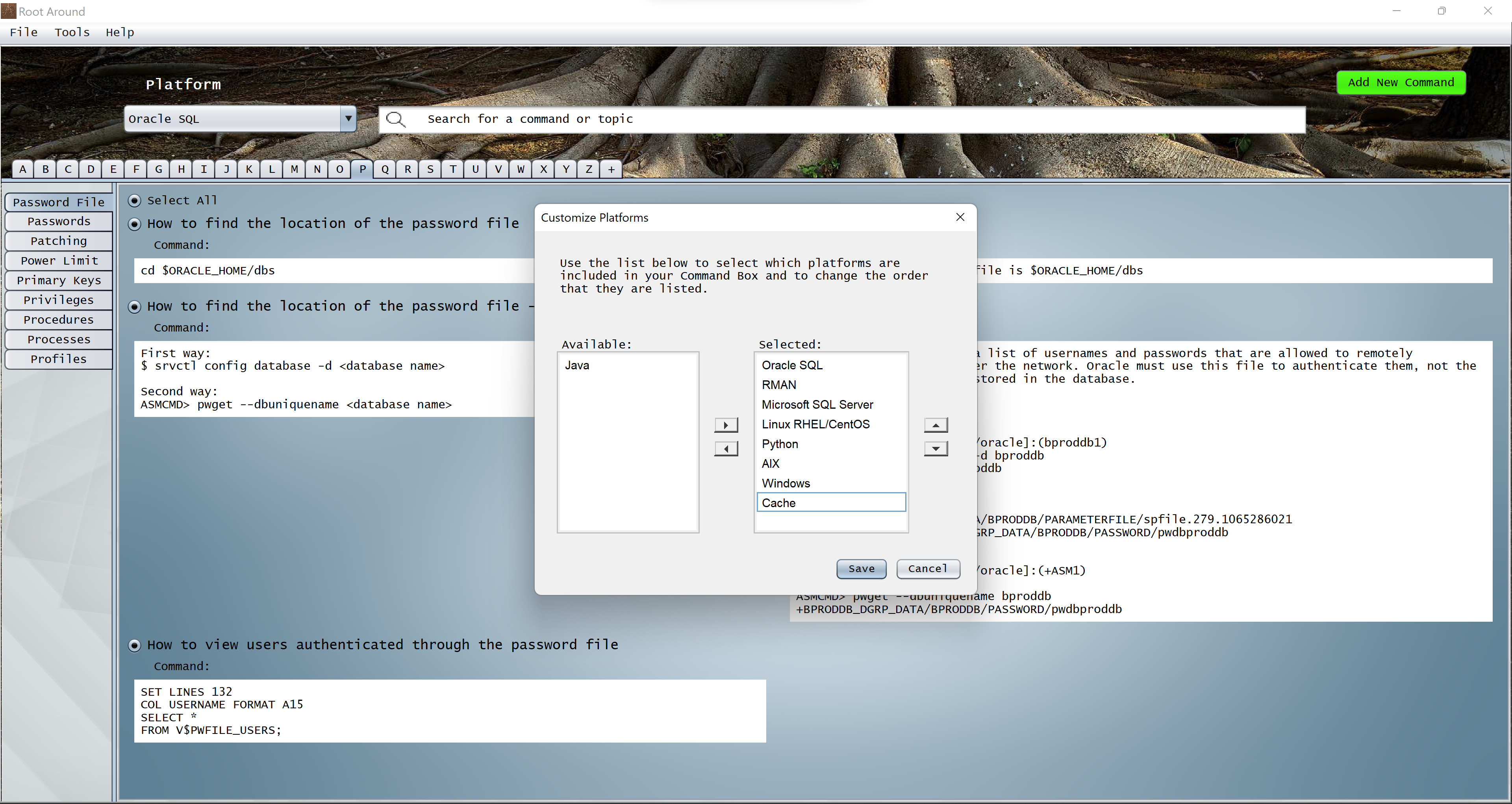The image size is (1512, 804).
Task: Toggle the Select All radio button
Action: (134, 201)
